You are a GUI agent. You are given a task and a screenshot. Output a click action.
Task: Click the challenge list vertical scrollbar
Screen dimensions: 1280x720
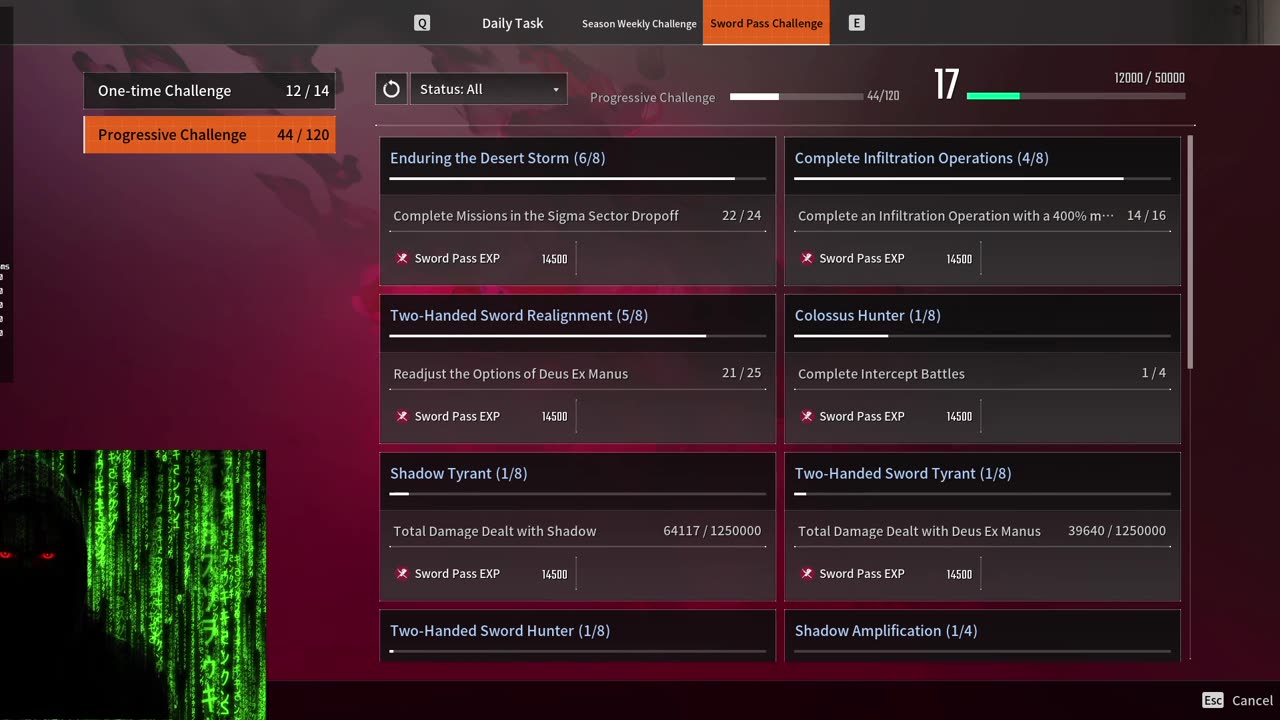pos(1189,252)
